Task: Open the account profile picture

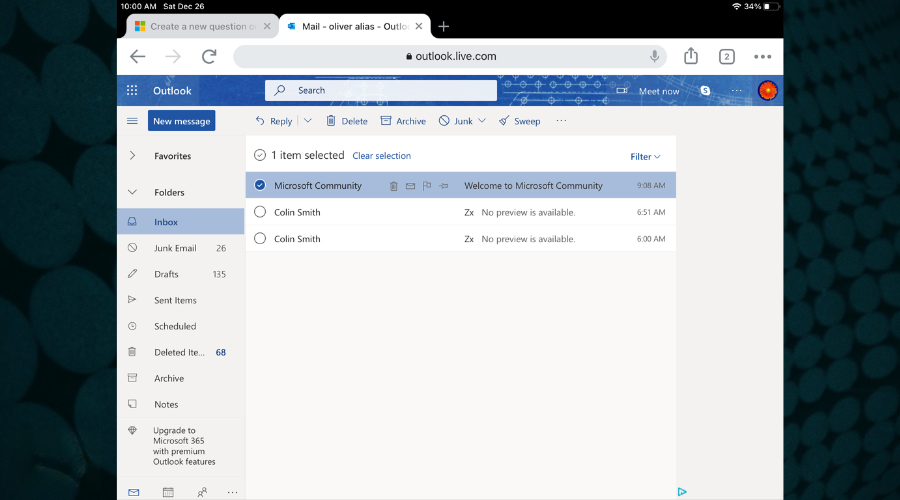Action: tap(768, 91)
